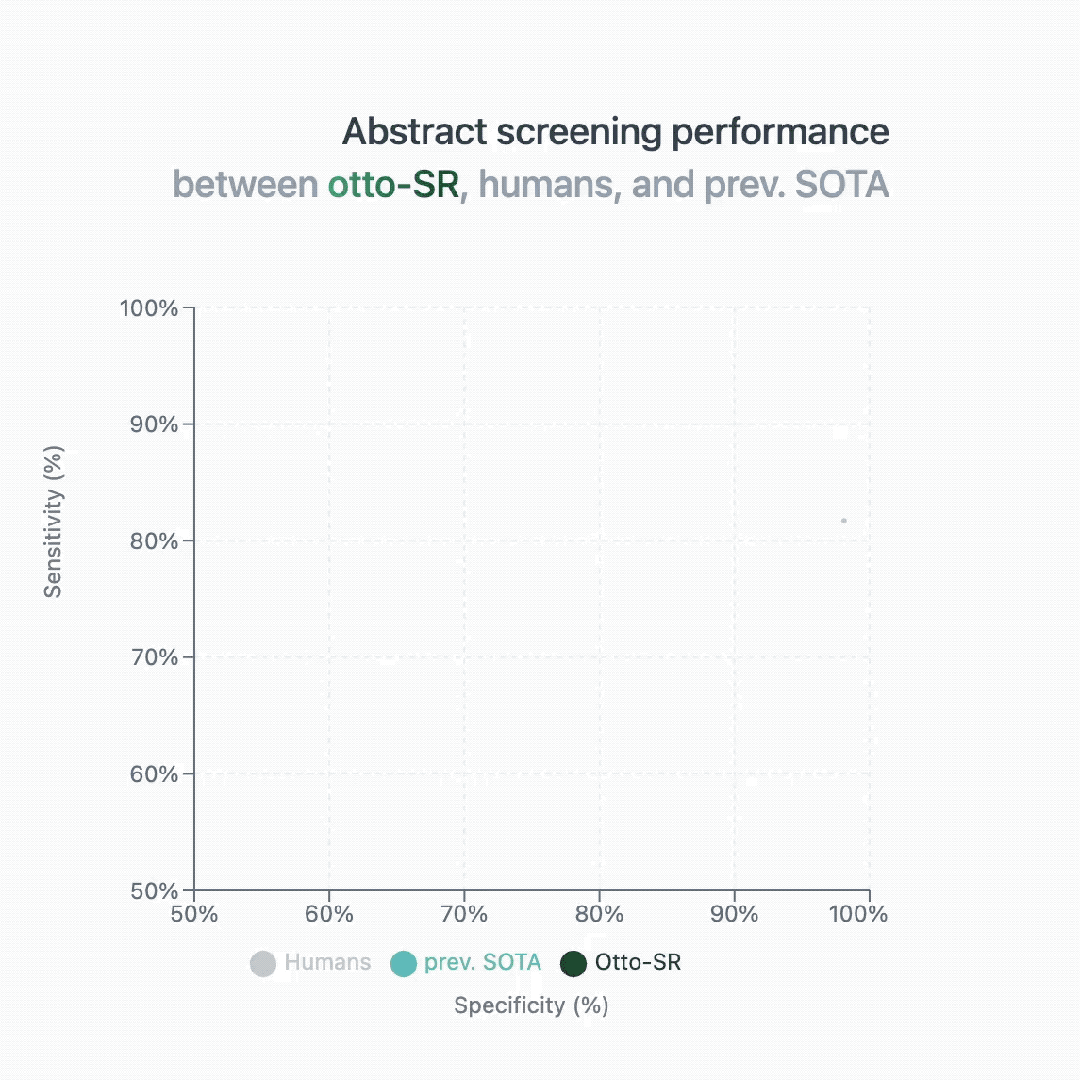Toggle the Otto-SR legend label
Viewport: 1080px width, 1080px height.
(638, 962)
